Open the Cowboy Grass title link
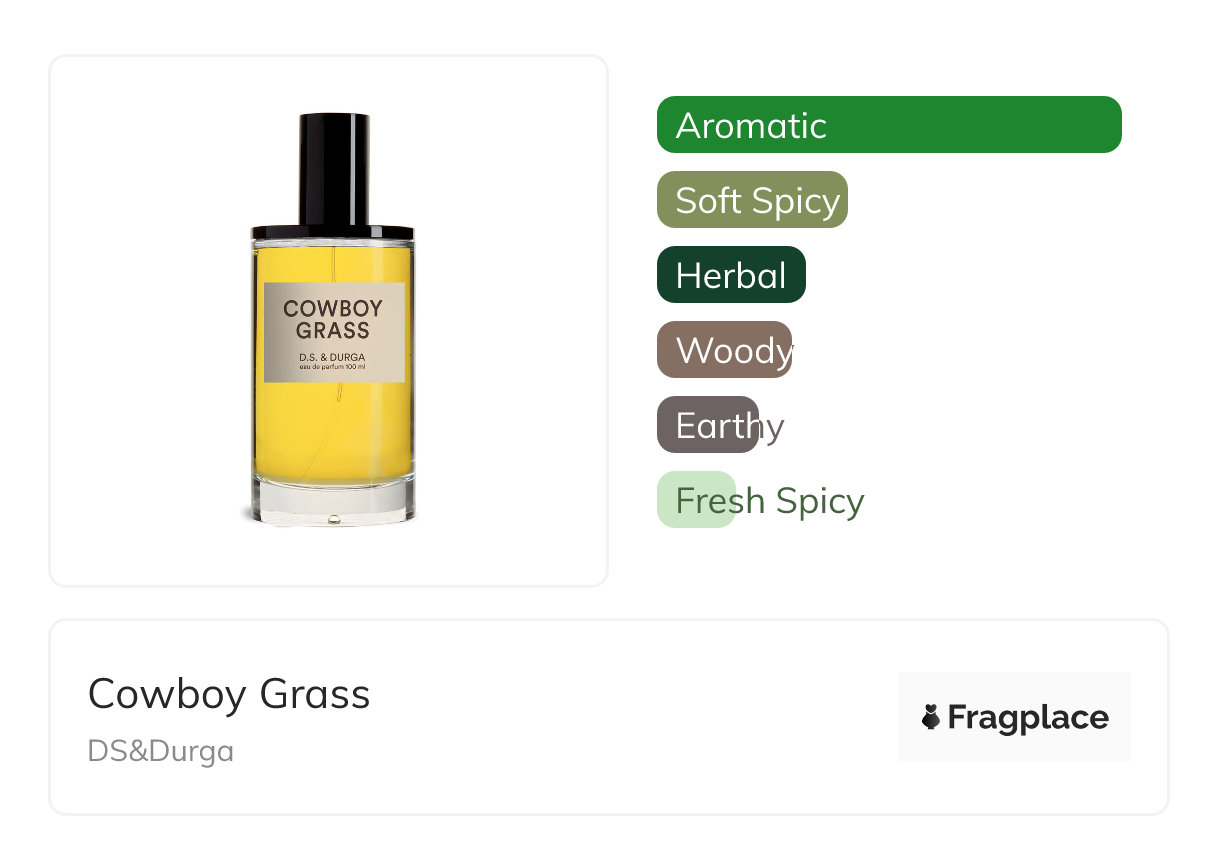This screenshot has height=864, width=1218. click(229, 694)
